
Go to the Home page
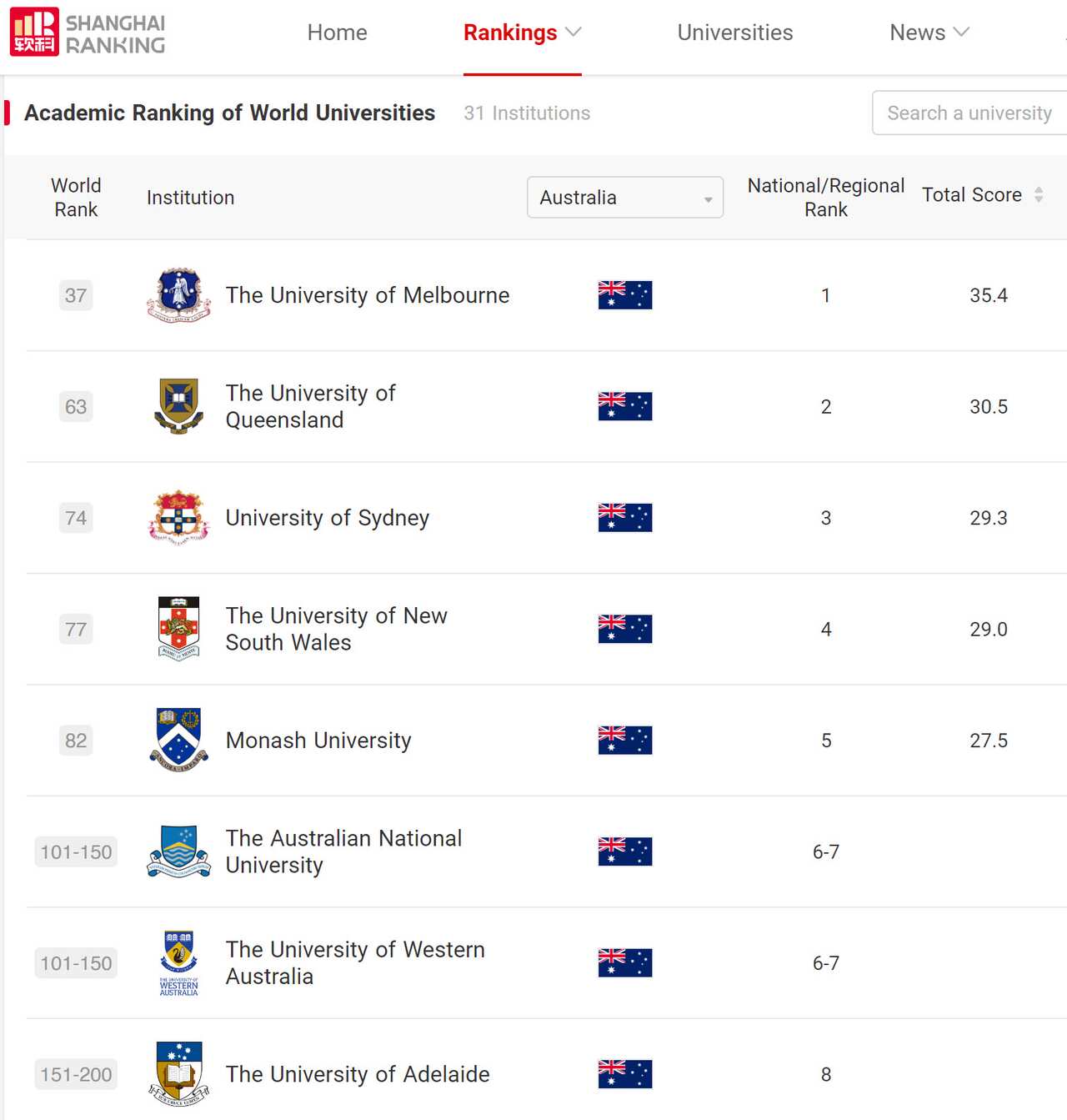click(x=337, y=33)
